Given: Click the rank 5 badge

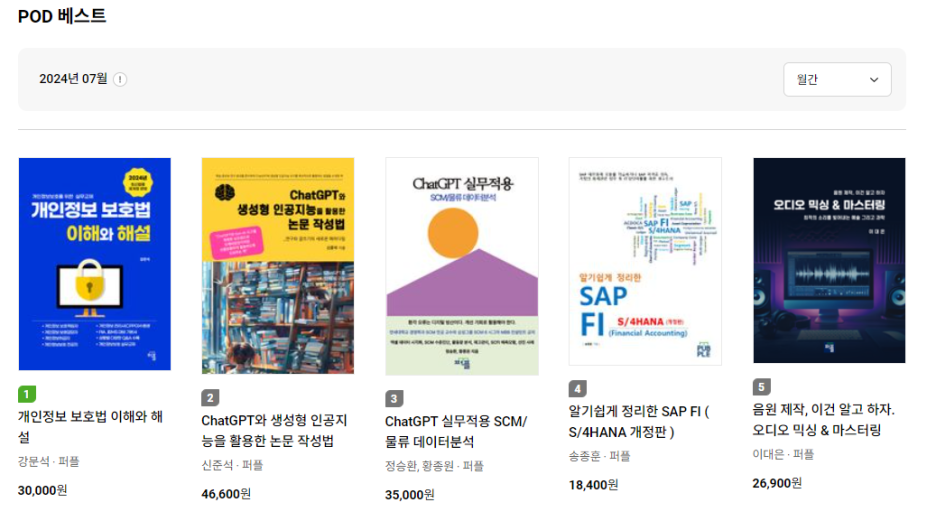Looking at the screenshot, I should pos(761,387).
